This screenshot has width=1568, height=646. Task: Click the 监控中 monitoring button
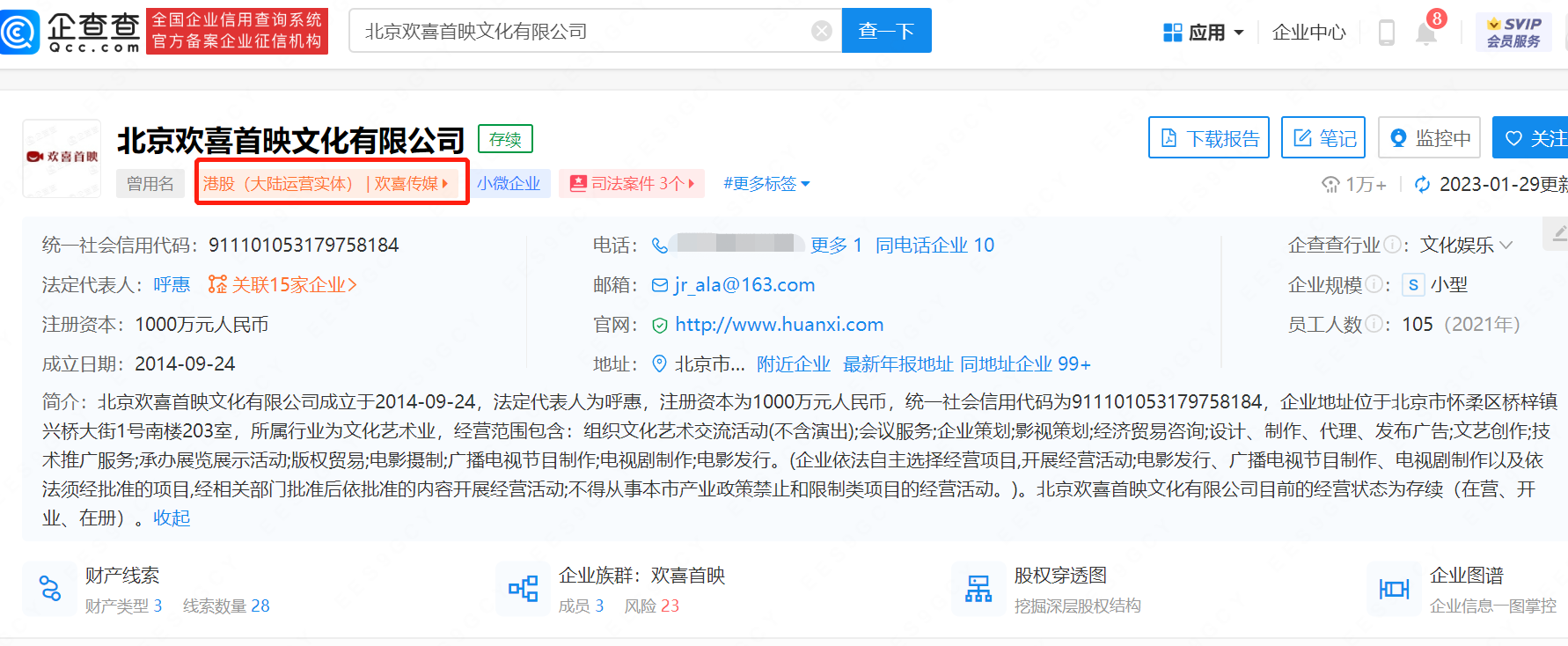[1429, 138]
